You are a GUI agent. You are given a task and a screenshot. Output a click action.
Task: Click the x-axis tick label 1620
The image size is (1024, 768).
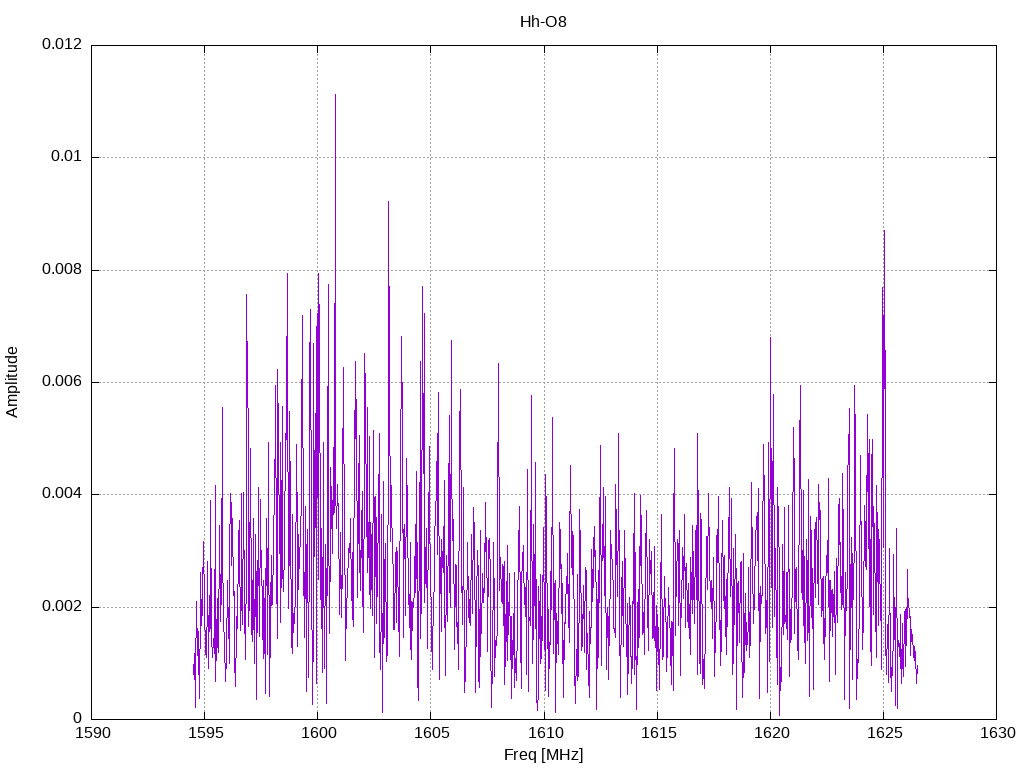tap(771, 733)
